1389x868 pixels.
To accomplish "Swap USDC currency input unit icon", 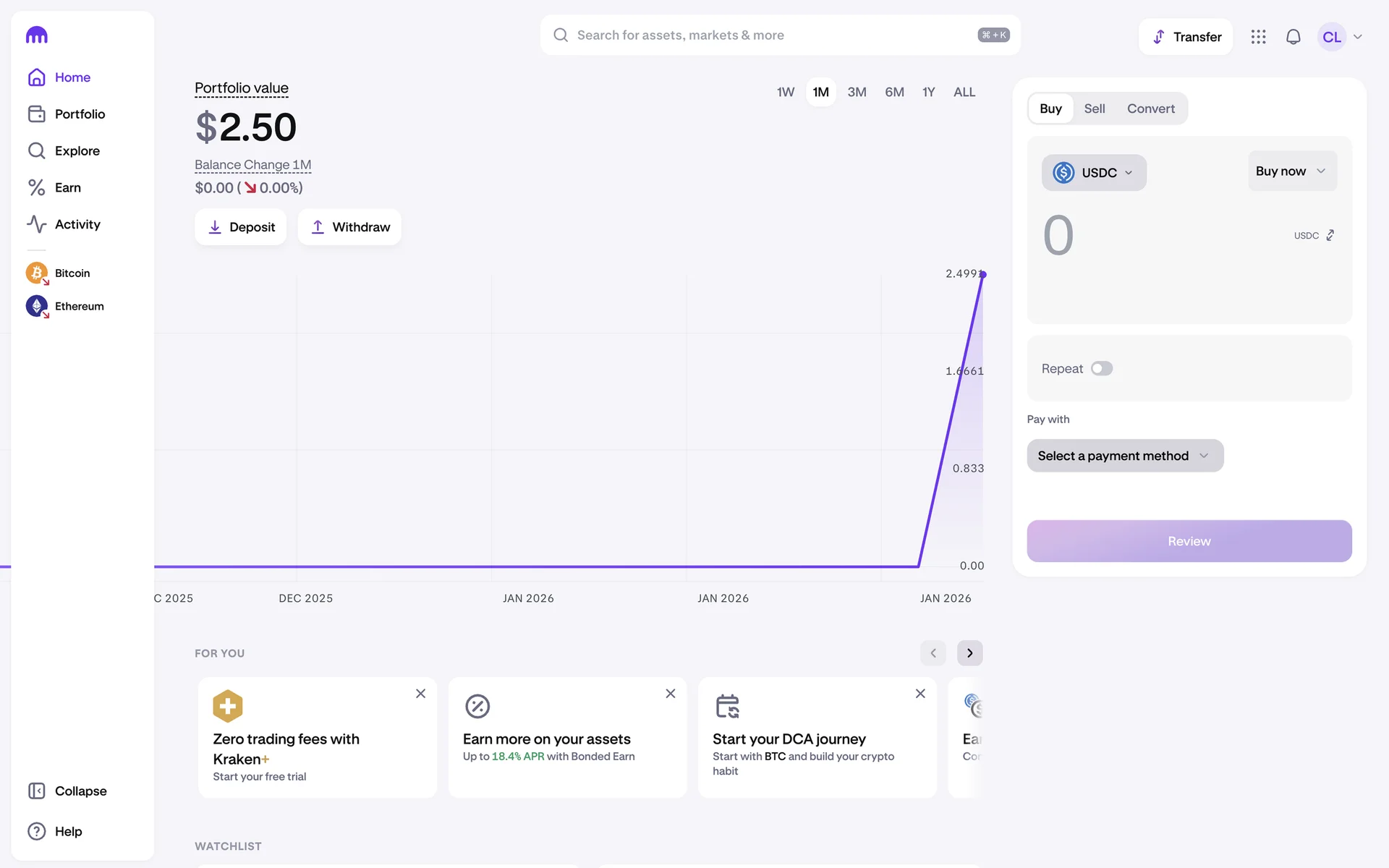I will [1330, 236].
